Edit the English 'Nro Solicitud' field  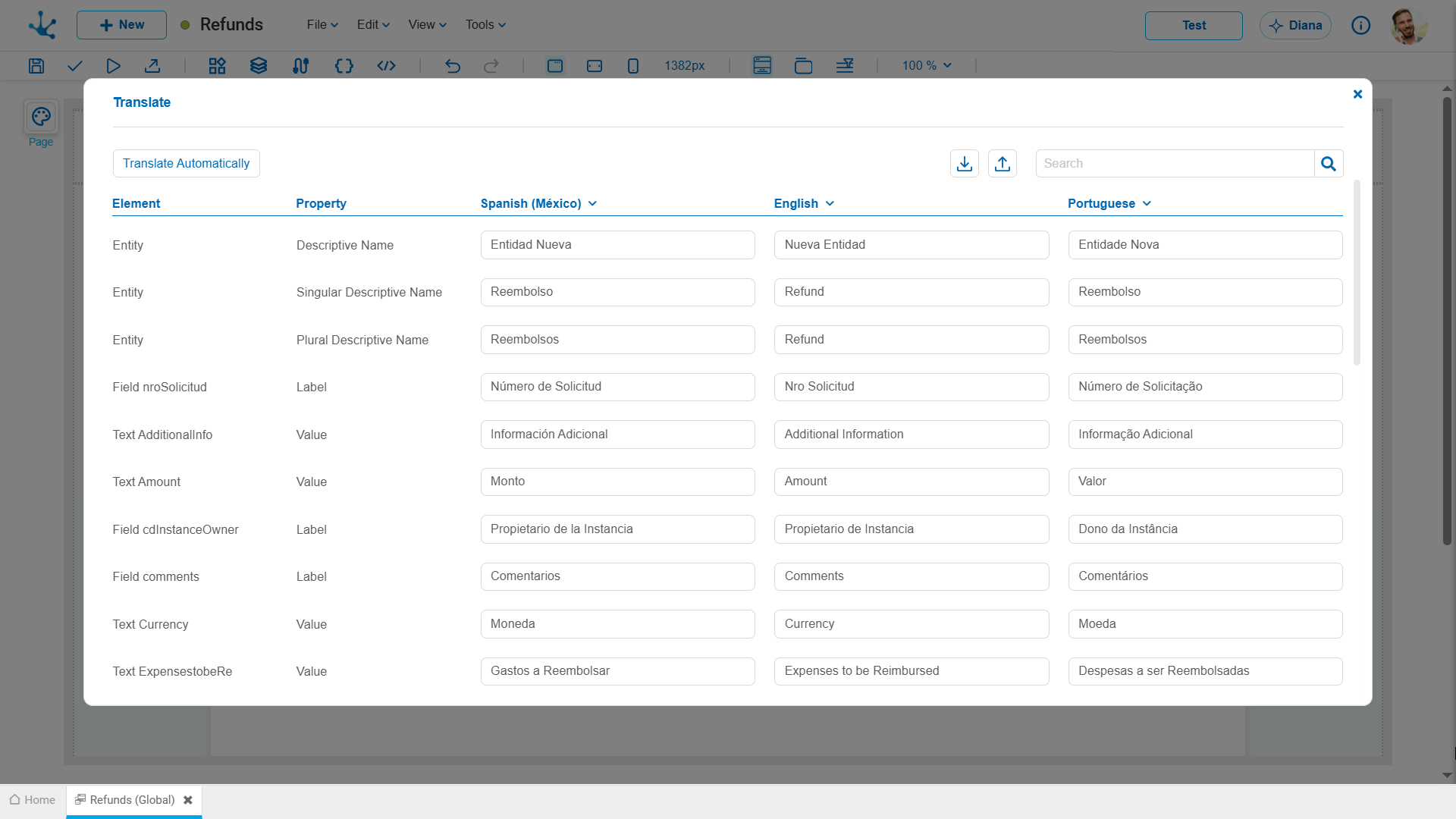[912, 387]
